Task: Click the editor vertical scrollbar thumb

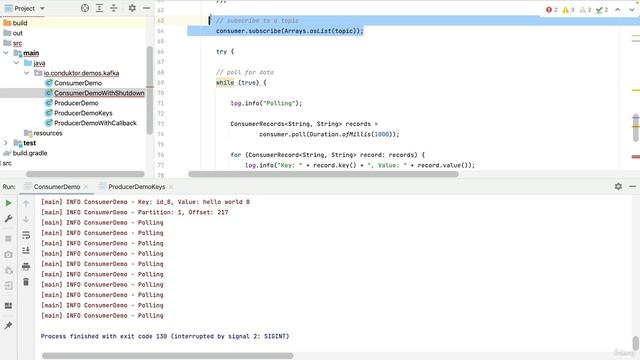Action: 636,129
